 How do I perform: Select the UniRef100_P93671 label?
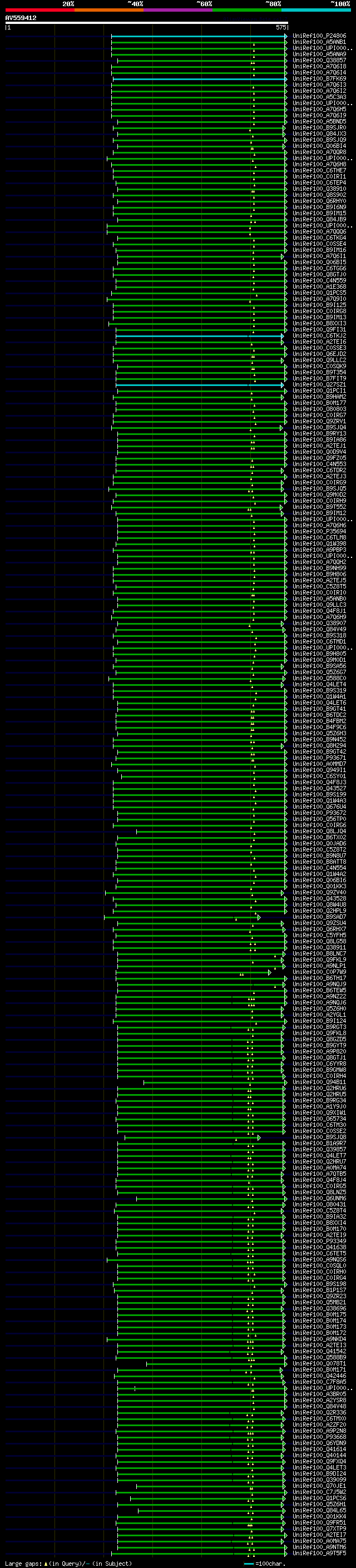(319, 758)
